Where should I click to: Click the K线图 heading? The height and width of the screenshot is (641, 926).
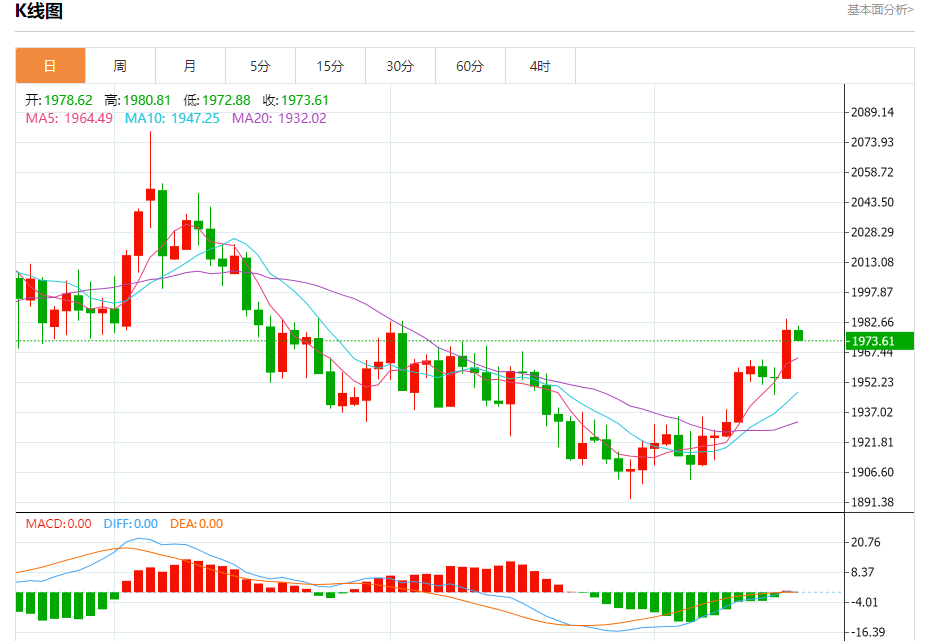coord(39,11)
